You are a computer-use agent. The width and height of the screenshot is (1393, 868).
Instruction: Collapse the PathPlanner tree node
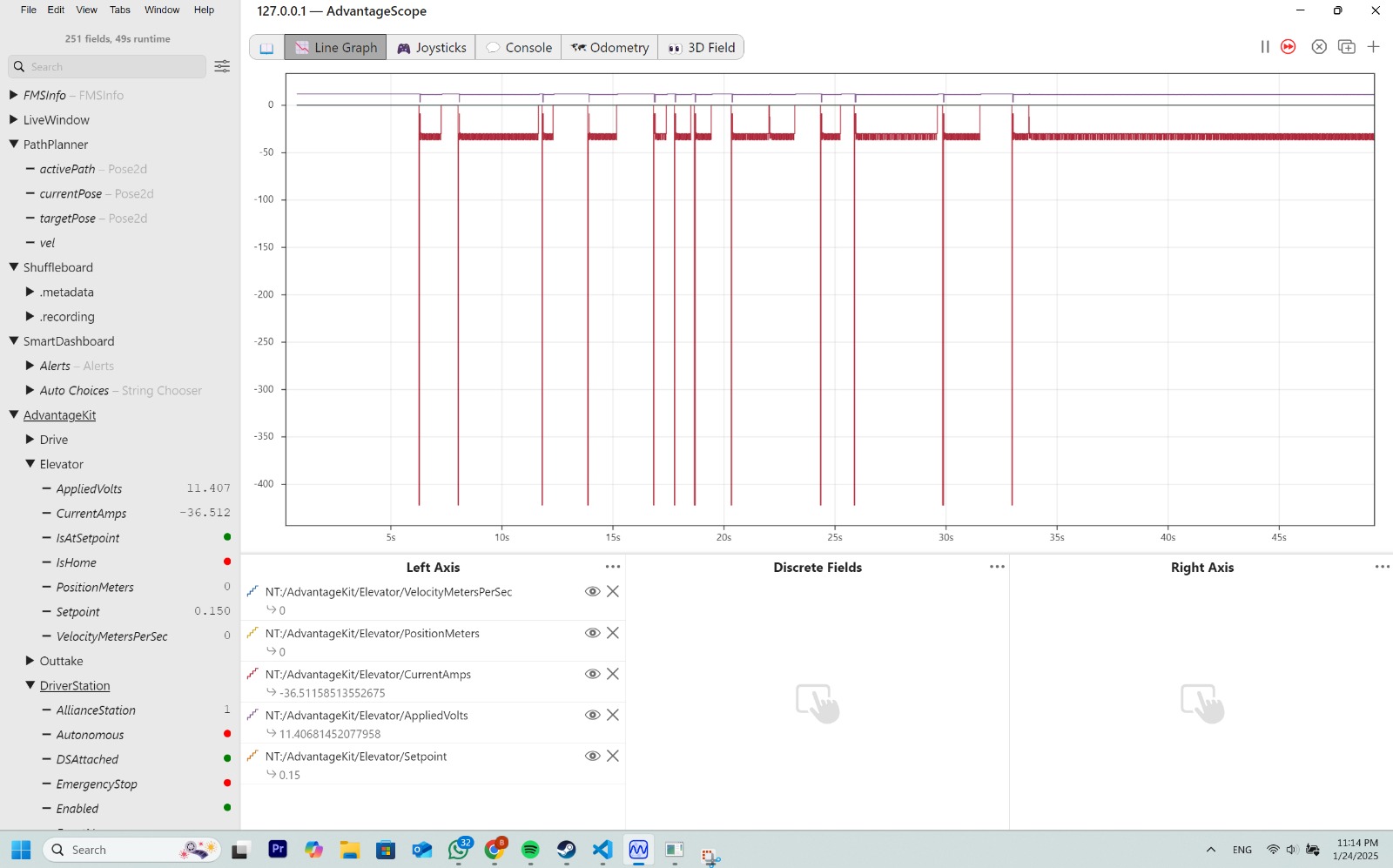(14, 145)
